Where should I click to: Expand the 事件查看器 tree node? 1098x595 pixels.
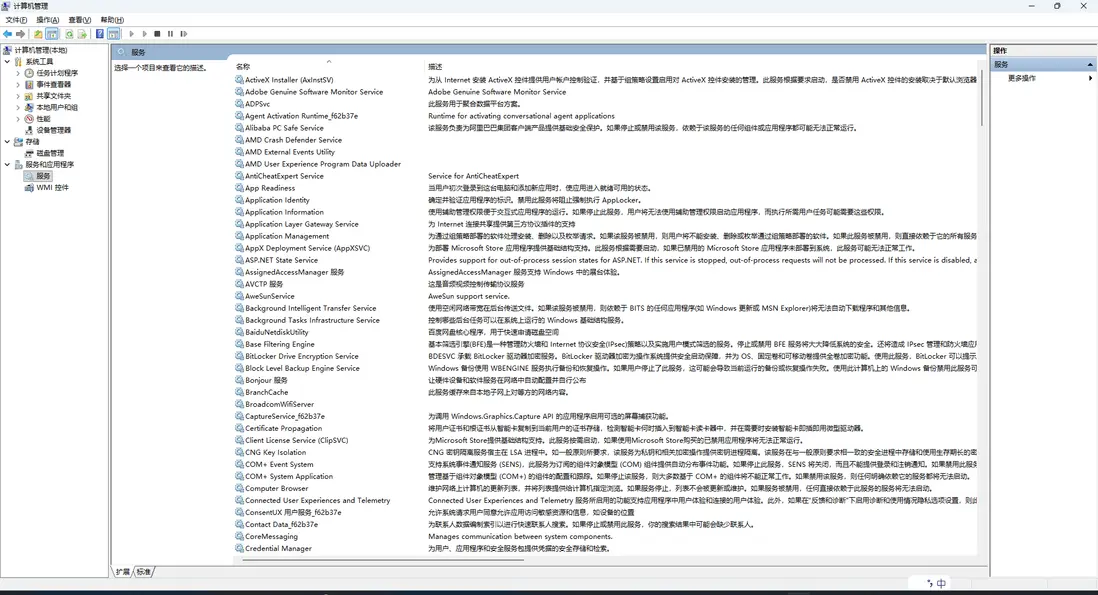click(x=18, y=84)
